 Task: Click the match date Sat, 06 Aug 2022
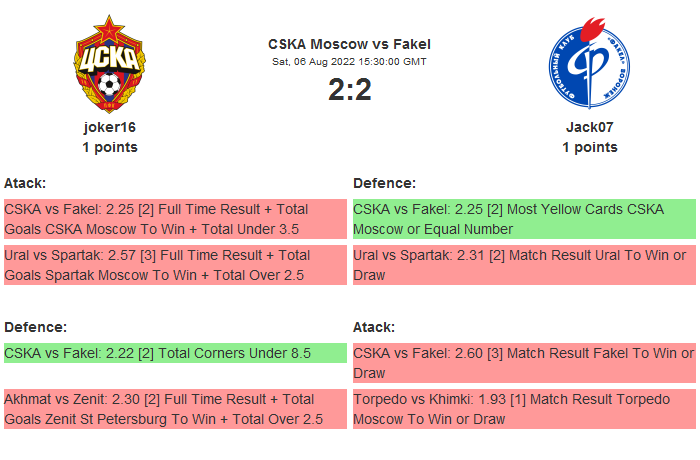click(349, 62)
